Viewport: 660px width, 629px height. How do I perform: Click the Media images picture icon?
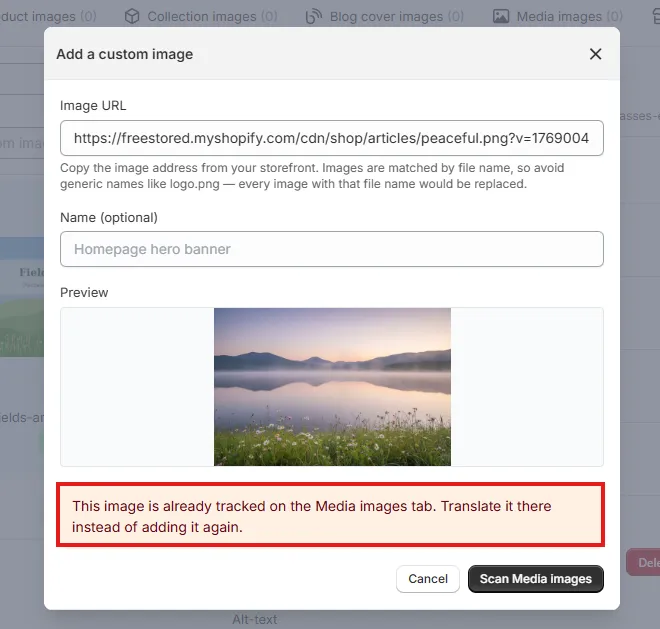point(501,16)
